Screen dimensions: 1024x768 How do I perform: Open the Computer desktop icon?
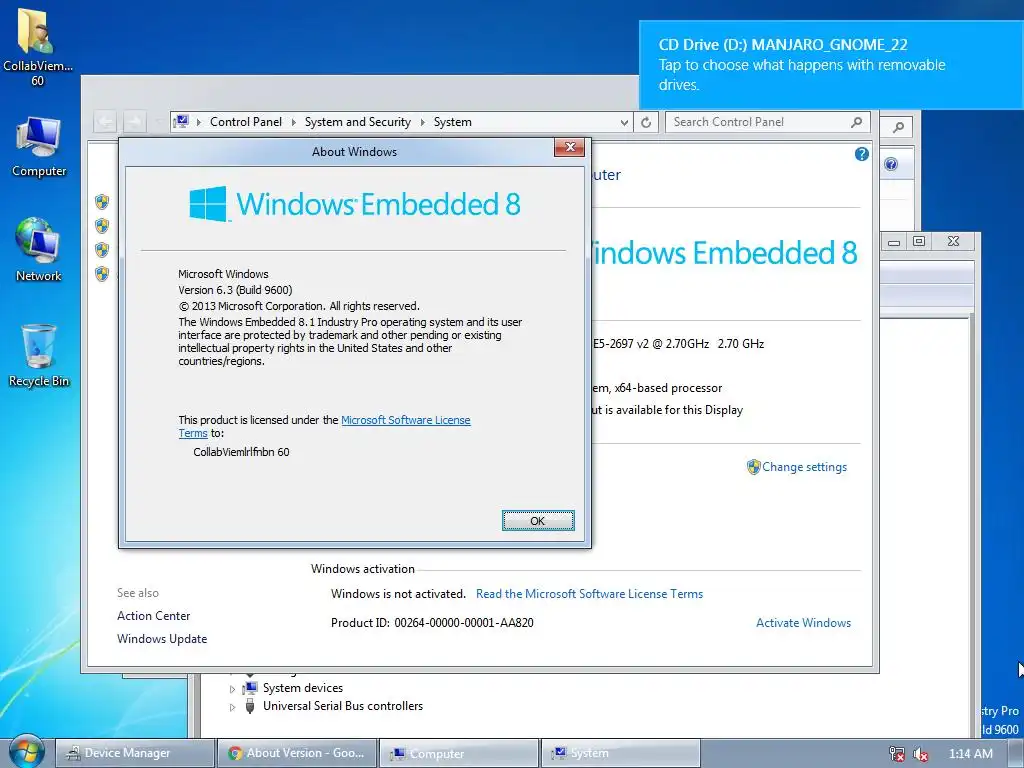(39, 147)
